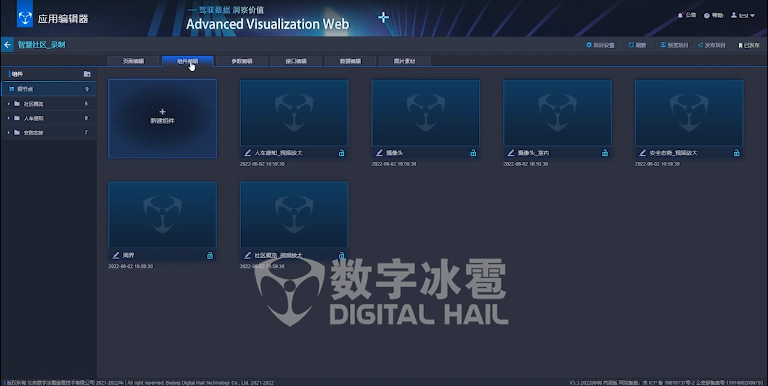The image size is (768, 386).
Task: Switch to the 组件编辑 tab
Action: [188, 61]
